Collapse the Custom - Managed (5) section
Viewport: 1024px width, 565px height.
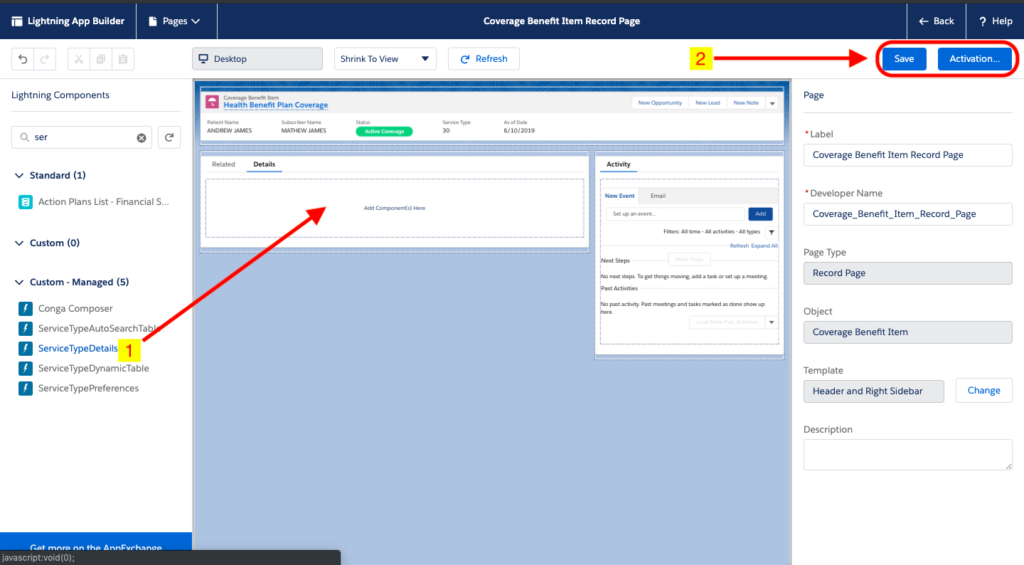pyautogui.click(x=19, y=282)
